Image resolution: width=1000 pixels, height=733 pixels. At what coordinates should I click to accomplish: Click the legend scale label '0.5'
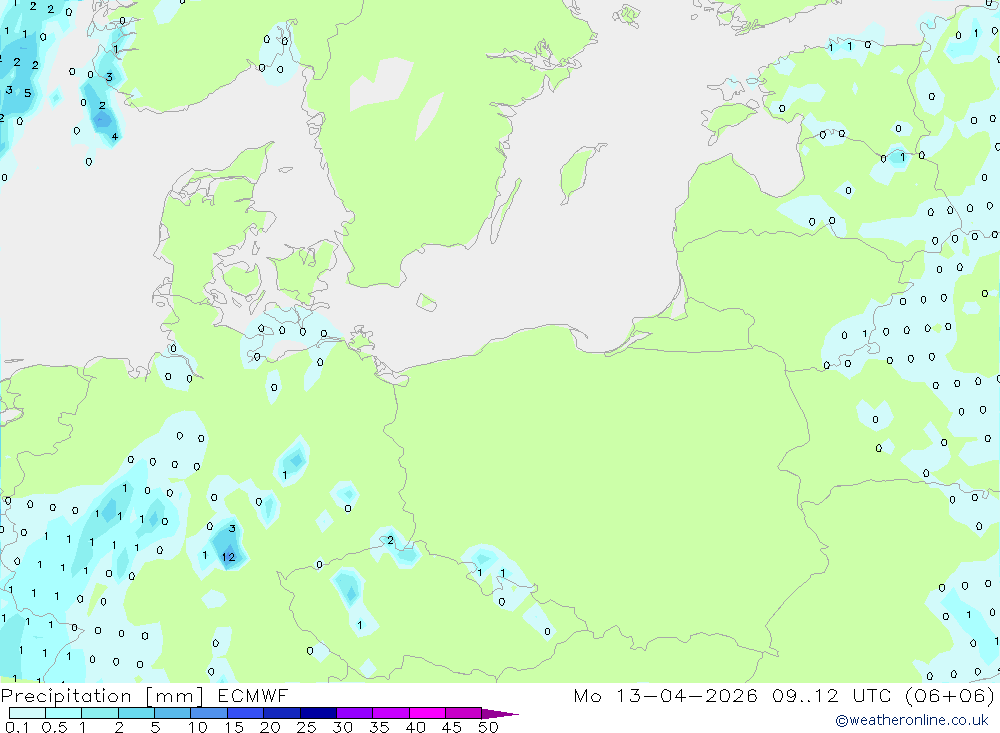[x=54, y=727]
